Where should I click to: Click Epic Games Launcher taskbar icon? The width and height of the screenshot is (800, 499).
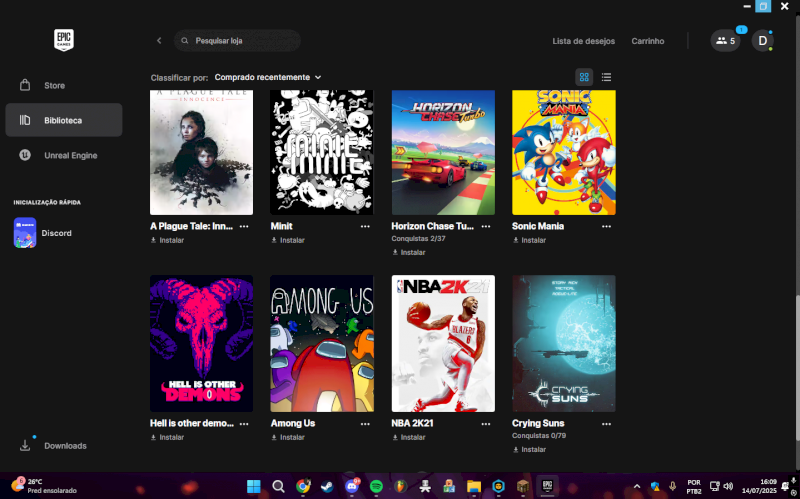pyautogui.click(x=547, y=485)
